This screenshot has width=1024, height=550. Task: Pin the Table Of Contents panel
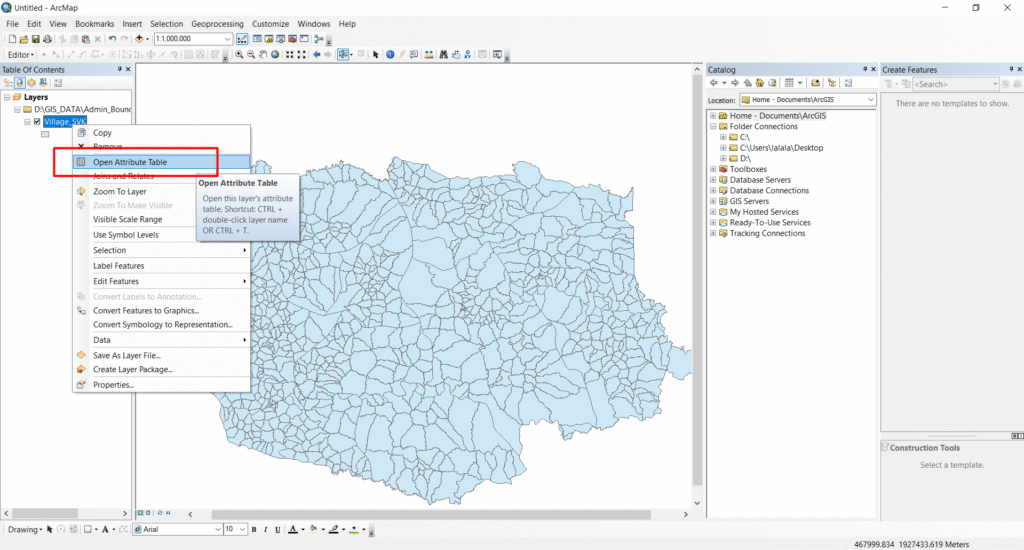pyautogui.click(x=120, y=69)
